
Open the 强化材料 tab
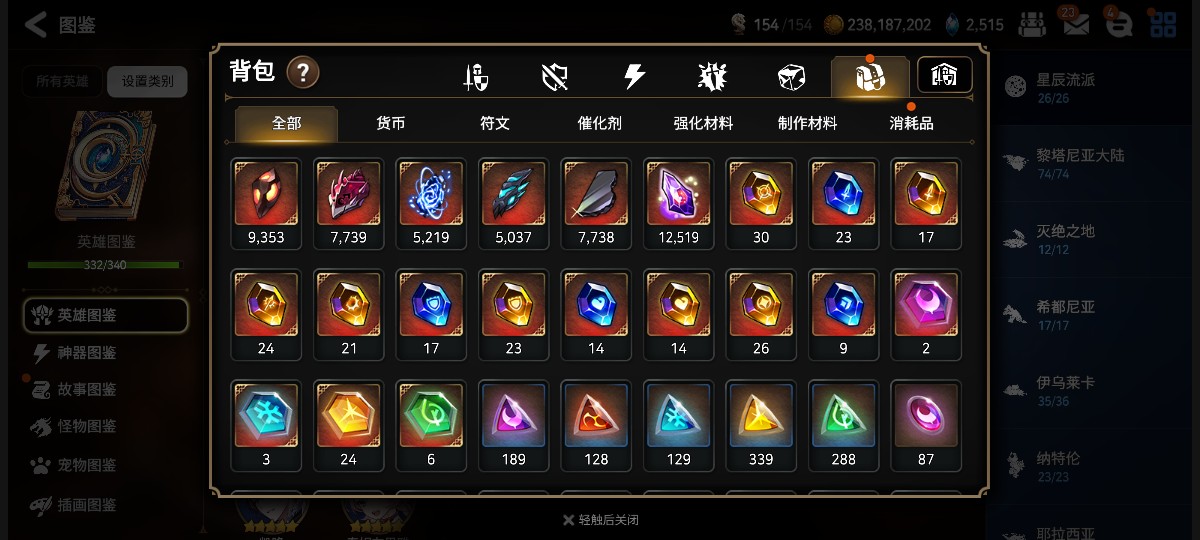[703, 124]
